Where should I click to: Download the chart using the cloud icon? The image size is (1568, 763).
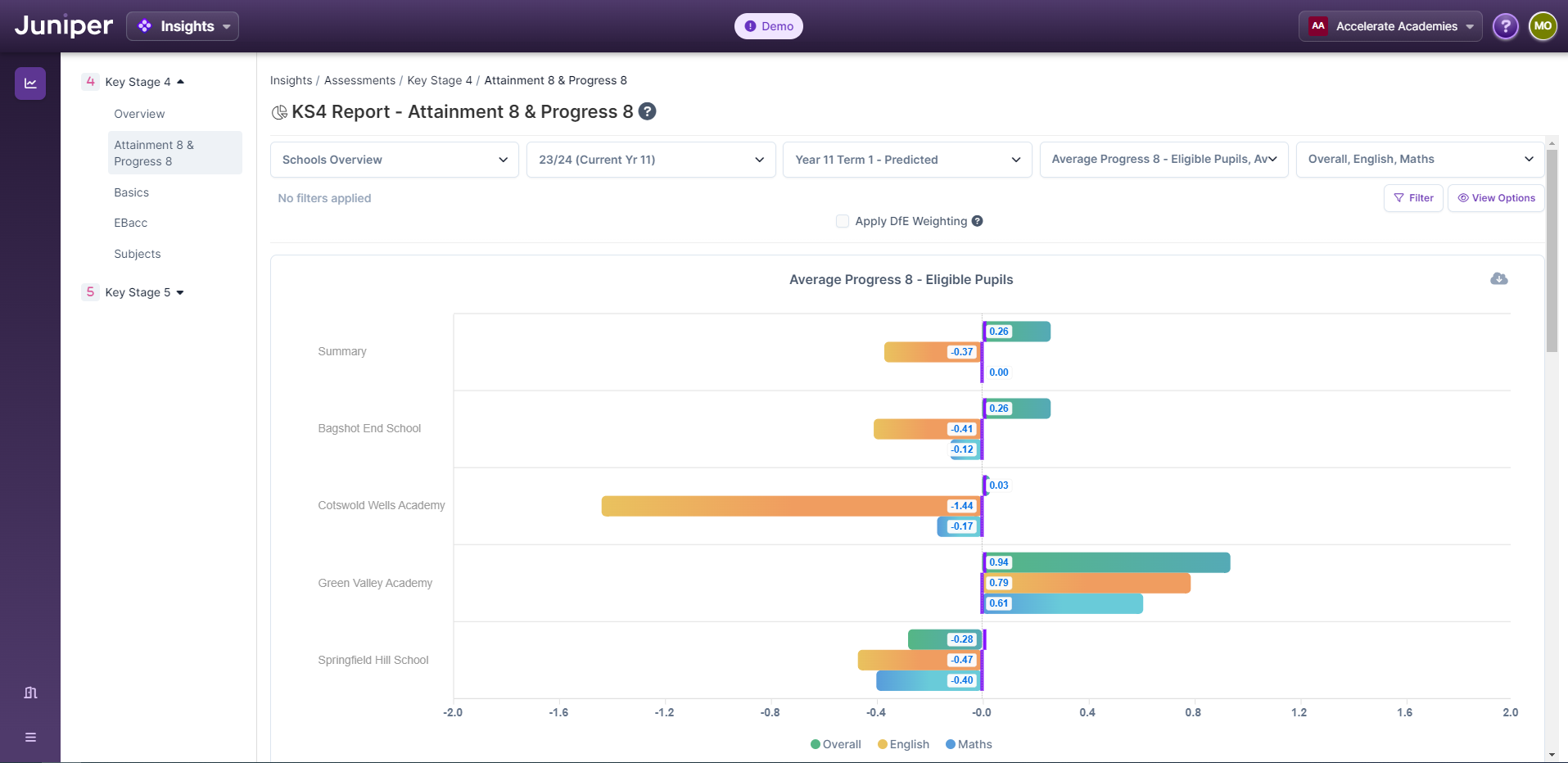[1499, 279]
